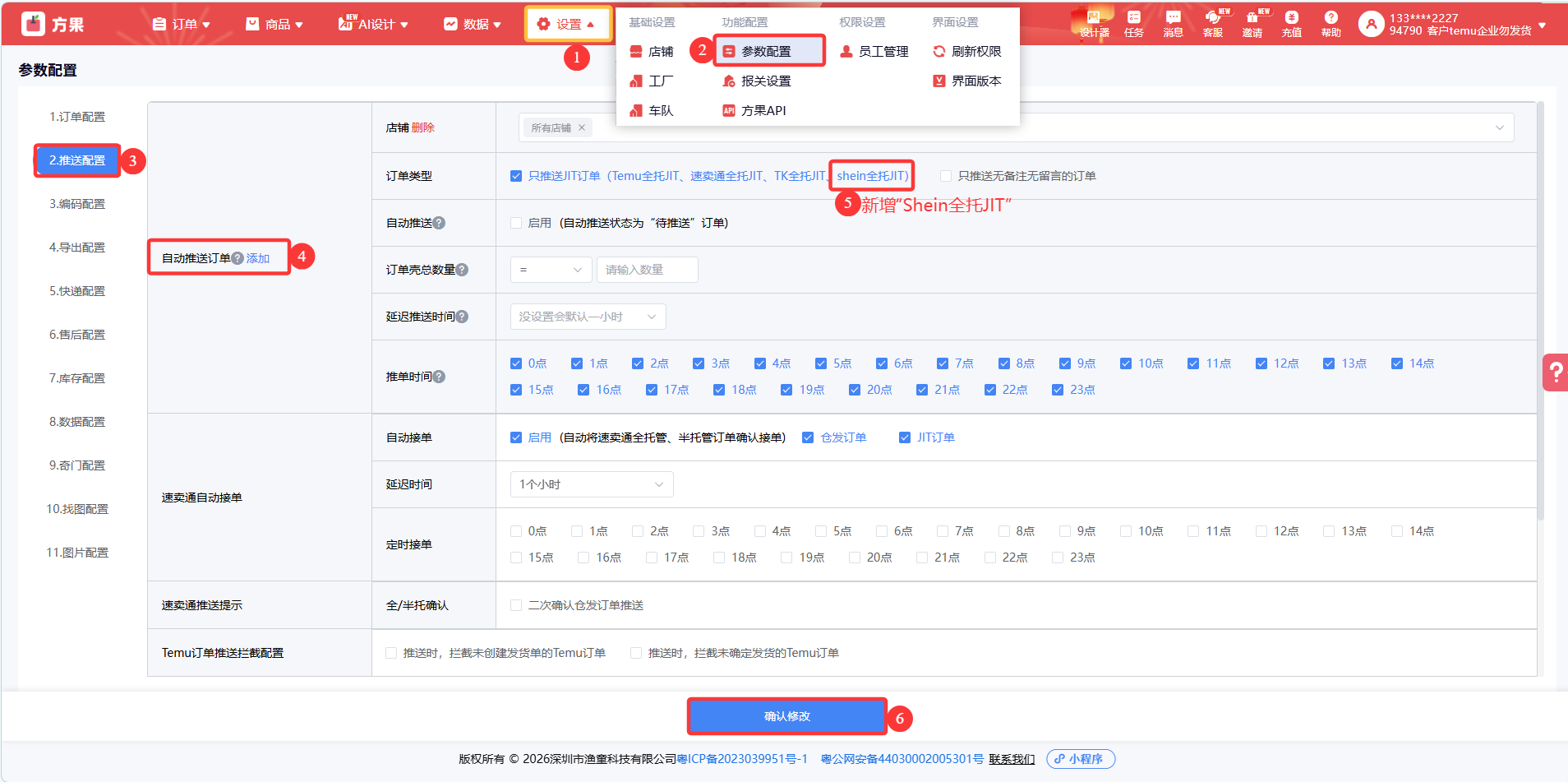Check 二次确认仓发订单推送 checkbox
The height and width of the screenshot is (782, 1568).
516,605
